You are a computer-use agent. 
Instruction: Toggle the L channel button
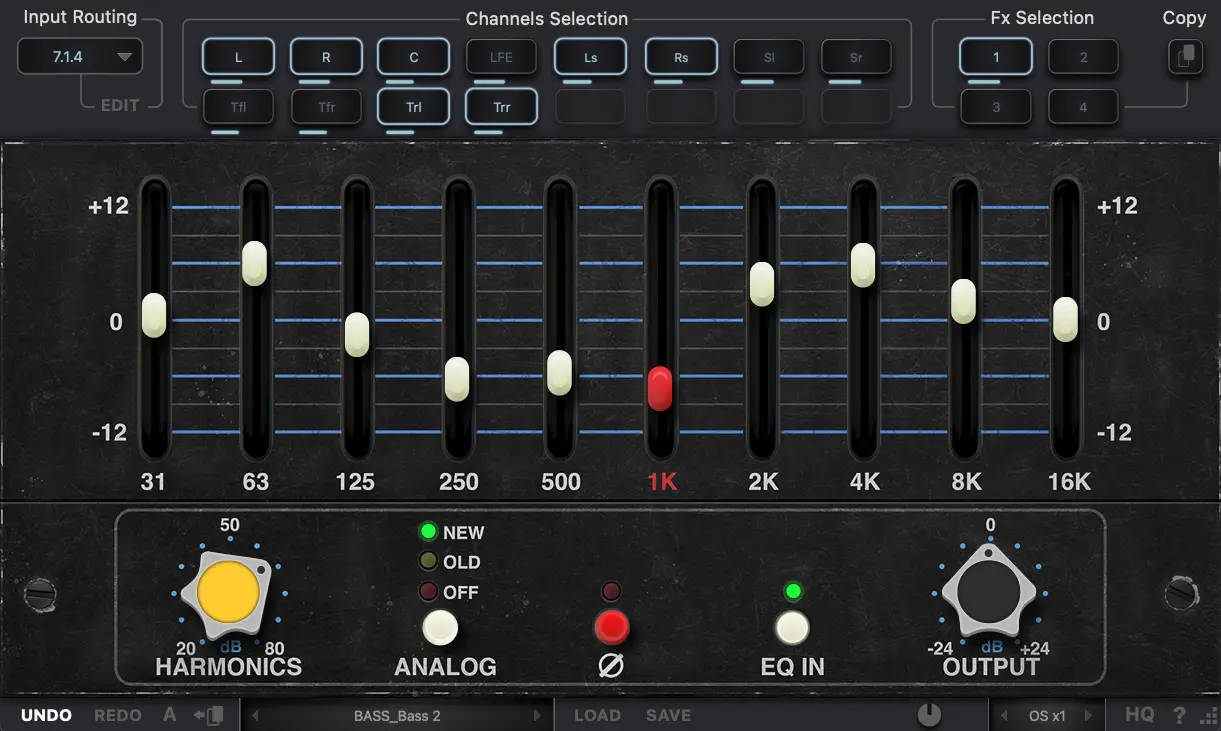[238, 57]
